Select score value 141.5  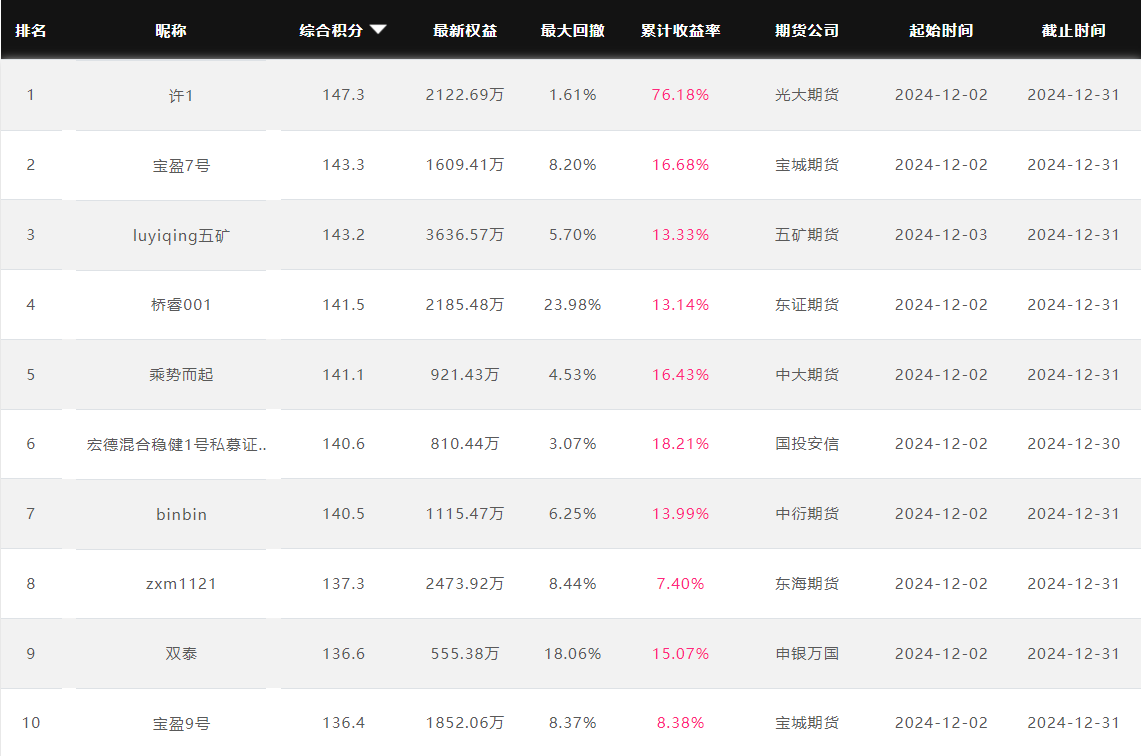point(343,304)
